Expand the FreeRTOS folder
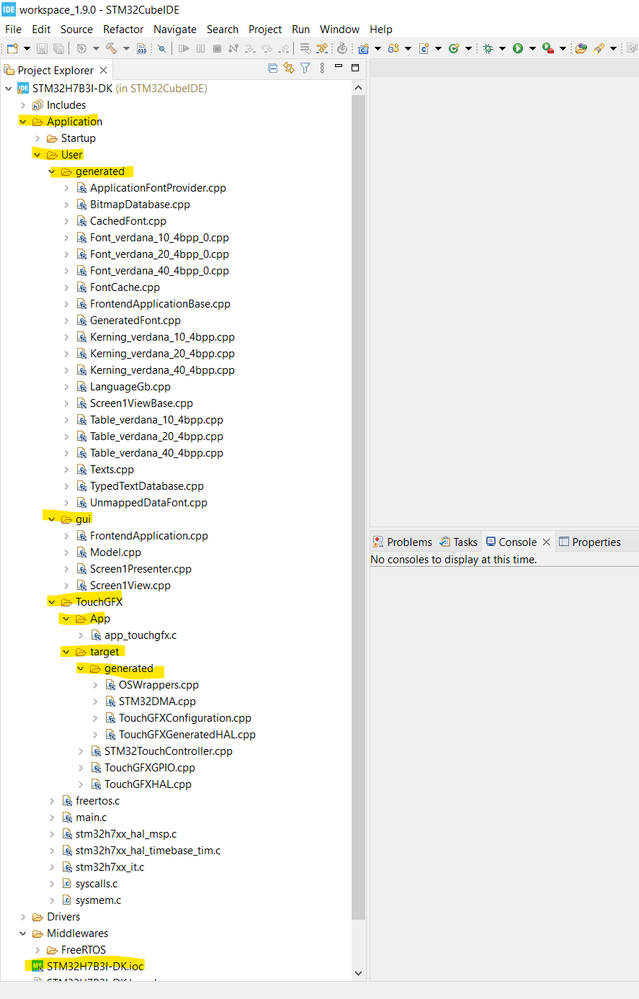The width and height of the screenshot is (639, 999). pos(38,950)
